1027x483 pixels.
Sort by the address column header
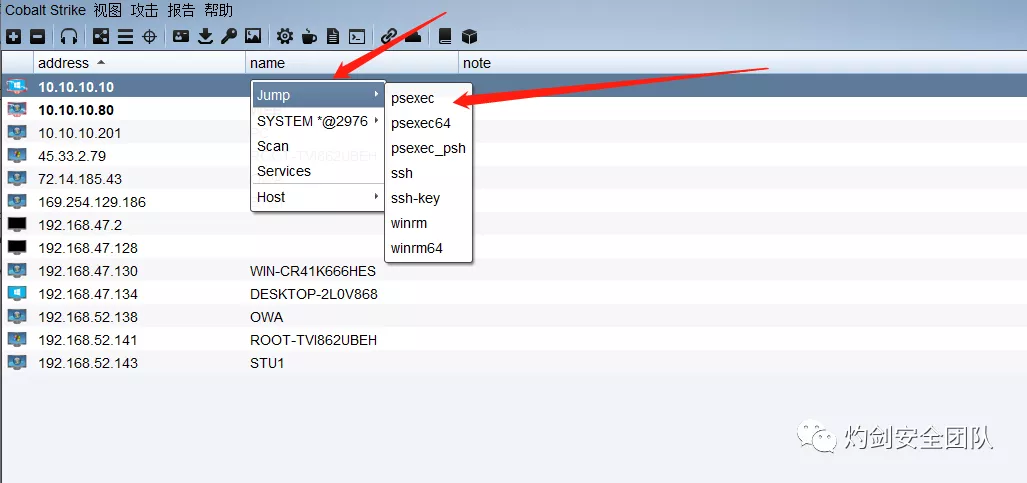click(139, 63)
